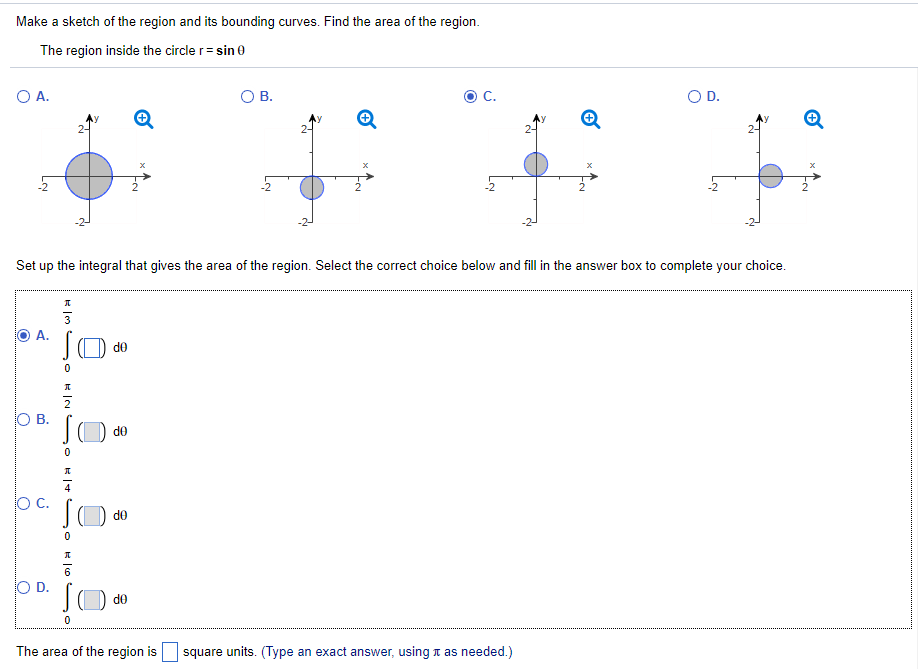
Task: Click the zoom magnifier icon on graph C
Action: coord(589,117)
